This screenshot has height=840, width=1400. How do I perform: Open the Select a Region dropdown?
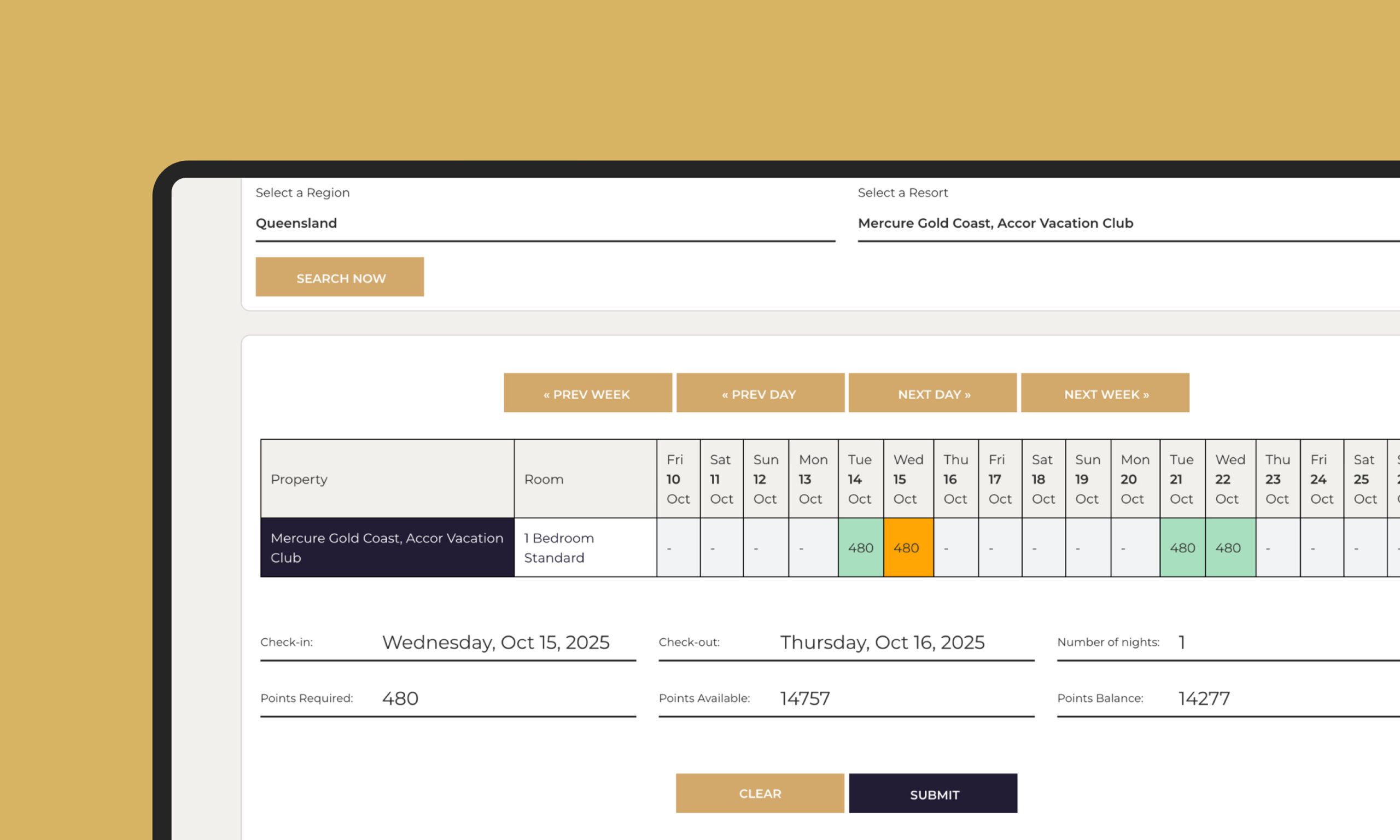544,223
